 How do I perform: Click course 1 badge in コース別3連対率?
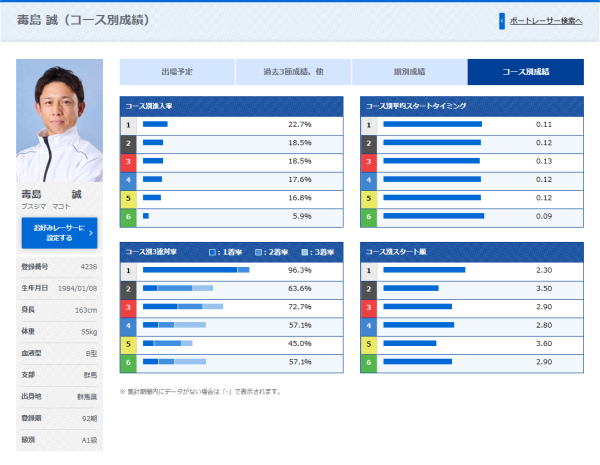(129, 271)
